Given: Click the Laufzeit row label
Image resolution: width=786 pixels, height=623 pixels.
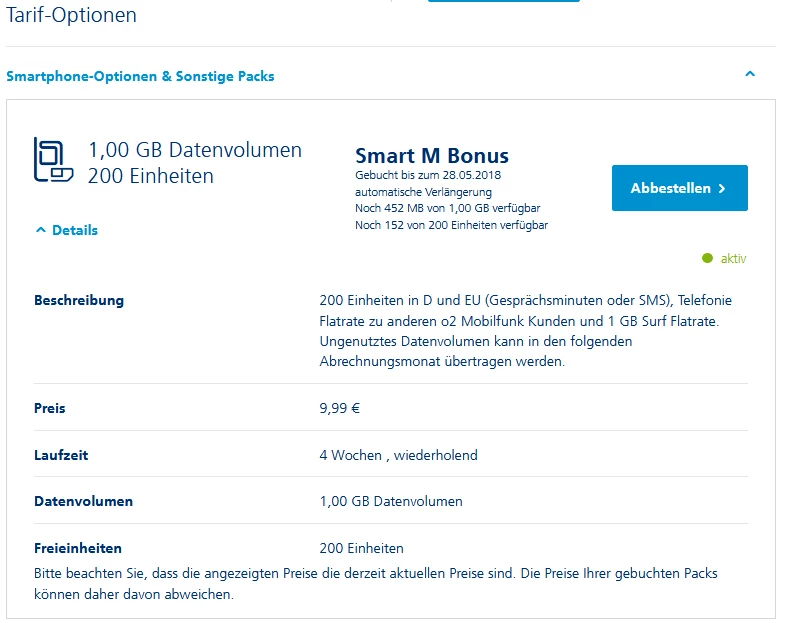Looking at the screenshot, I should [61, 455].
